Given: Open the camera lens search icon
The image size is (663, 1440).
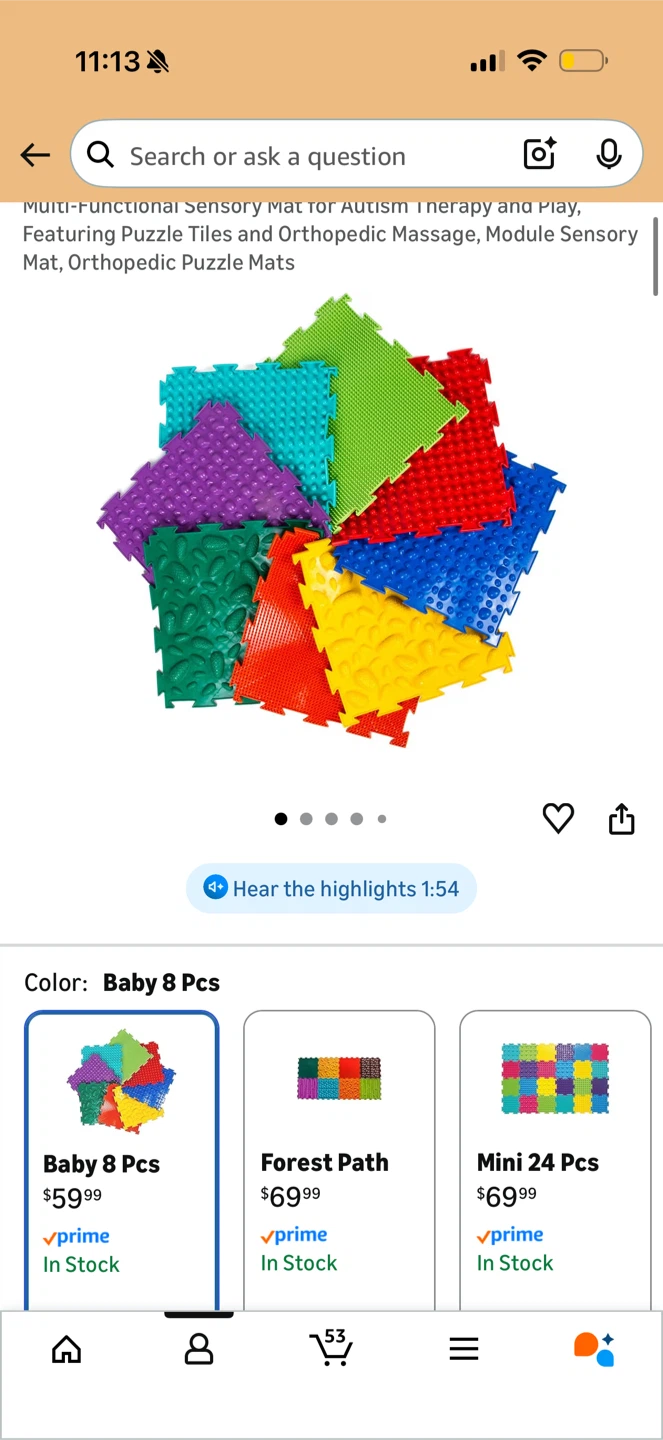Looking at the screenshot, I should tap(539, 154).
